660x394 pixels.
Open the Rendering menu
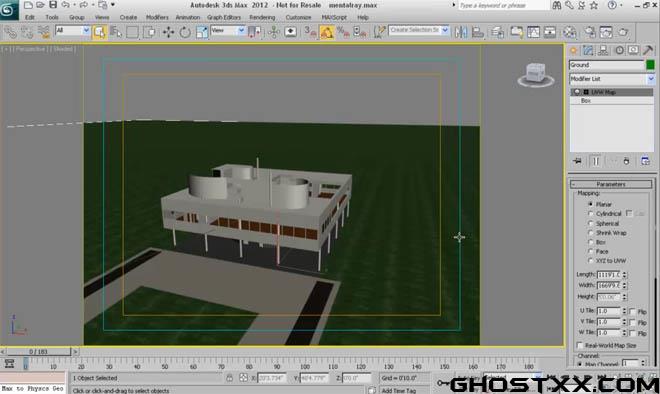pyautogui.click(x=262, y=17)
